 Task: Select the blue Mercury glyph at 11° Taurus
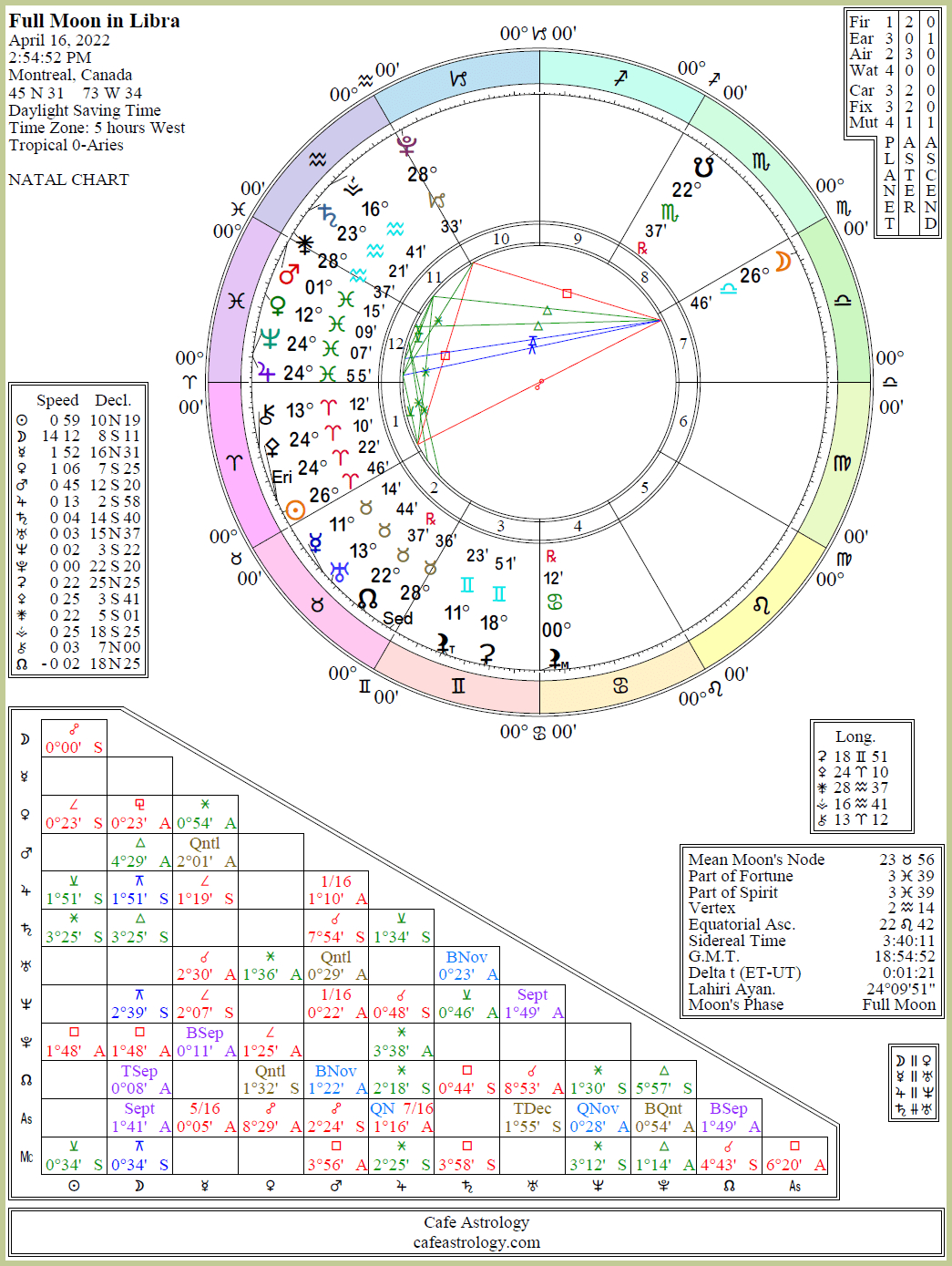315,543
